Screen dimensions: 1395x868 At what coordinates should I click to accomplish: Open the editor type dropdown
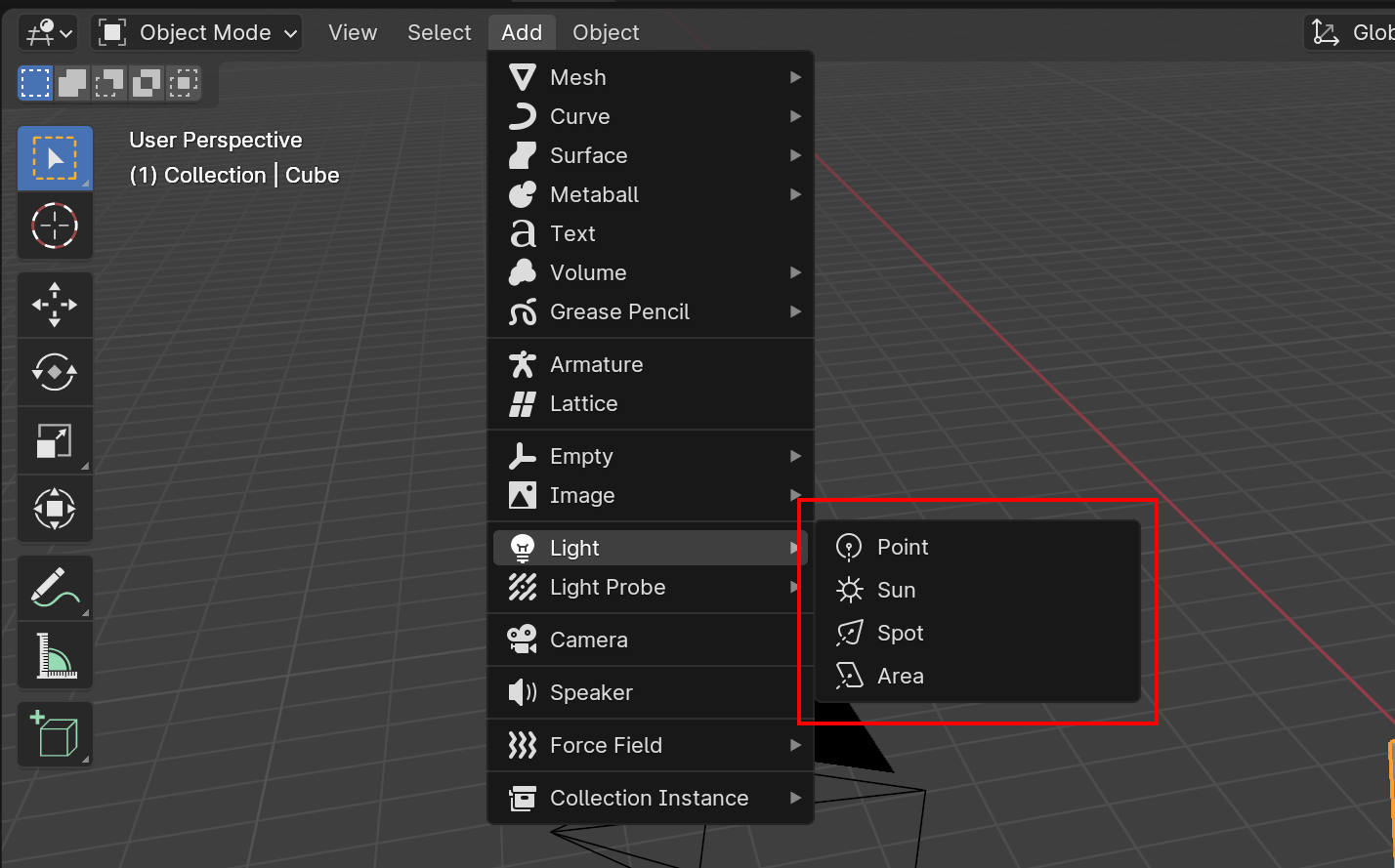point(49,33)
